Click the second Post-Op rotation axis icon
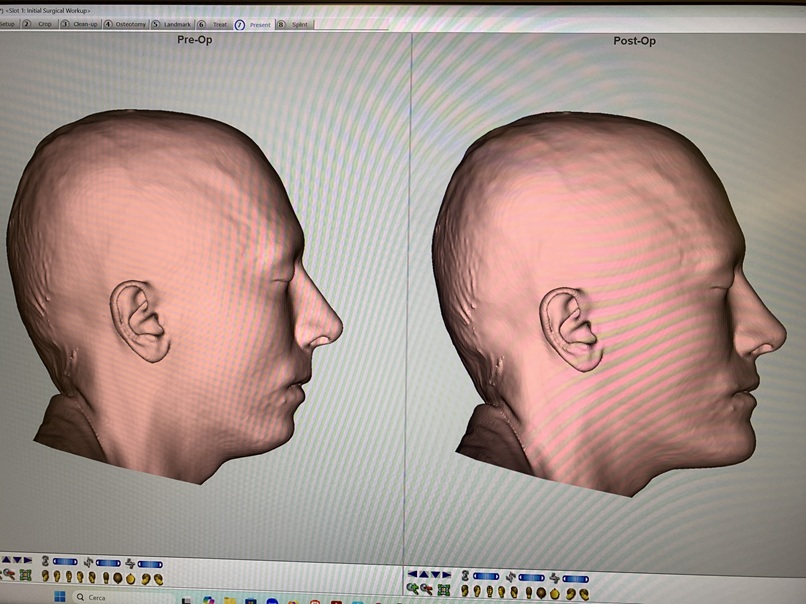806x604 pixels. [x=511, y=577]
